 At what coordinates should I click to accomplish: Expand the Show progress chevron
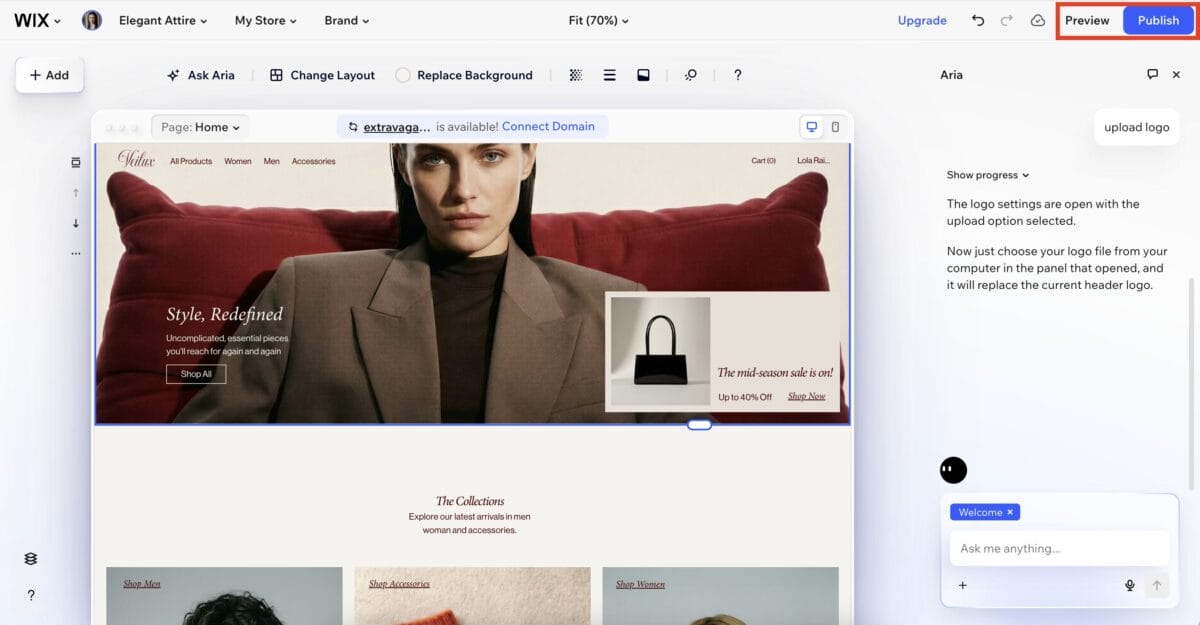coord(1023,175)
